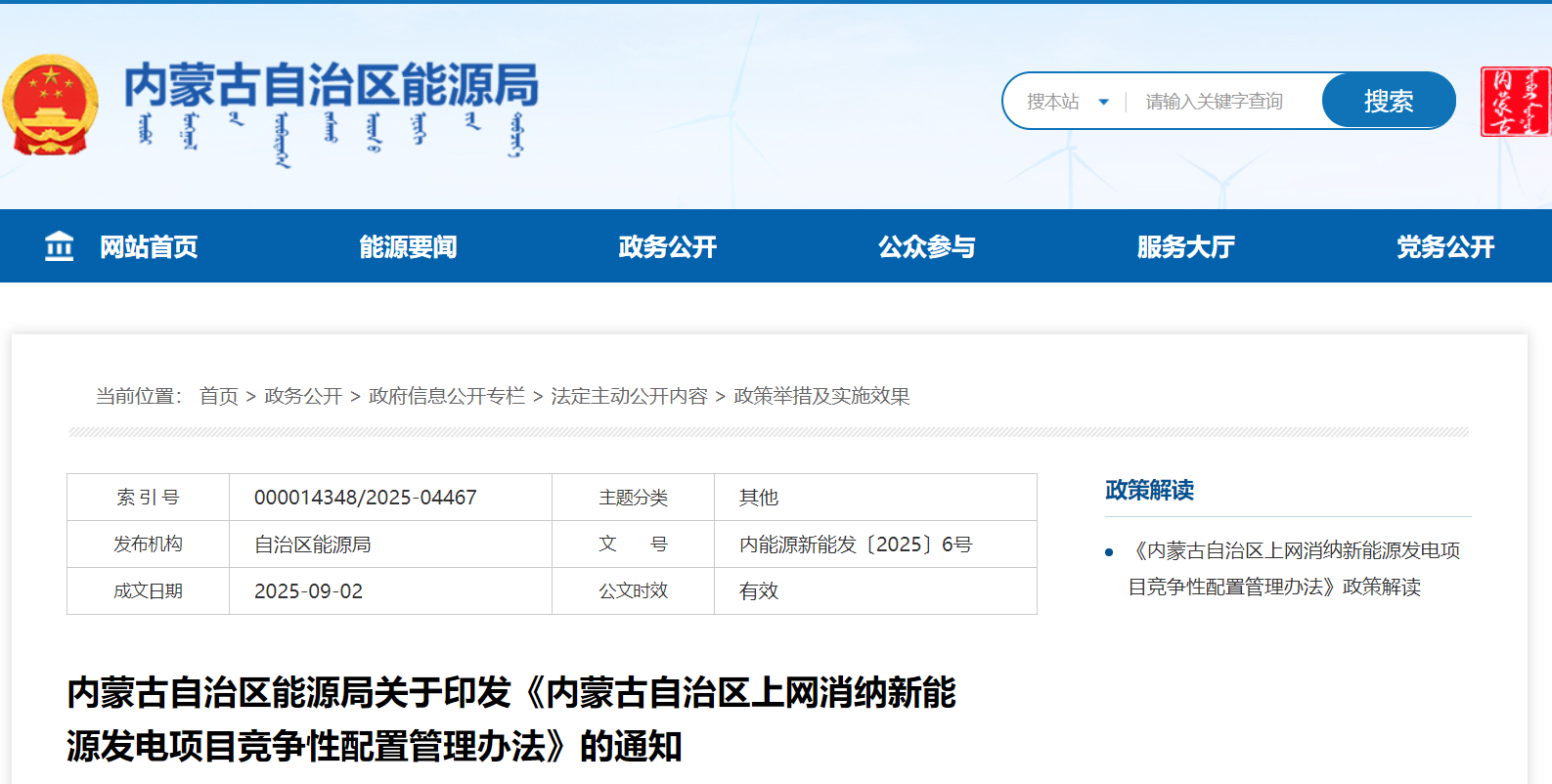Click the red Mongolian seal icon

click(x=1514, y=102)
